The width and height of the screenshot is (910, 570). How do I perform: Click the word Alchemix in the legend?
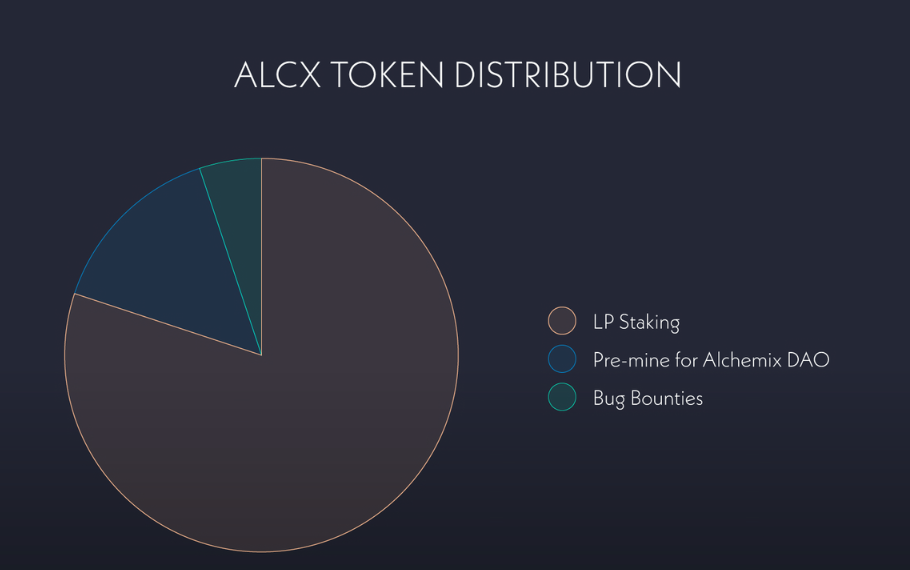pos(747,360)
